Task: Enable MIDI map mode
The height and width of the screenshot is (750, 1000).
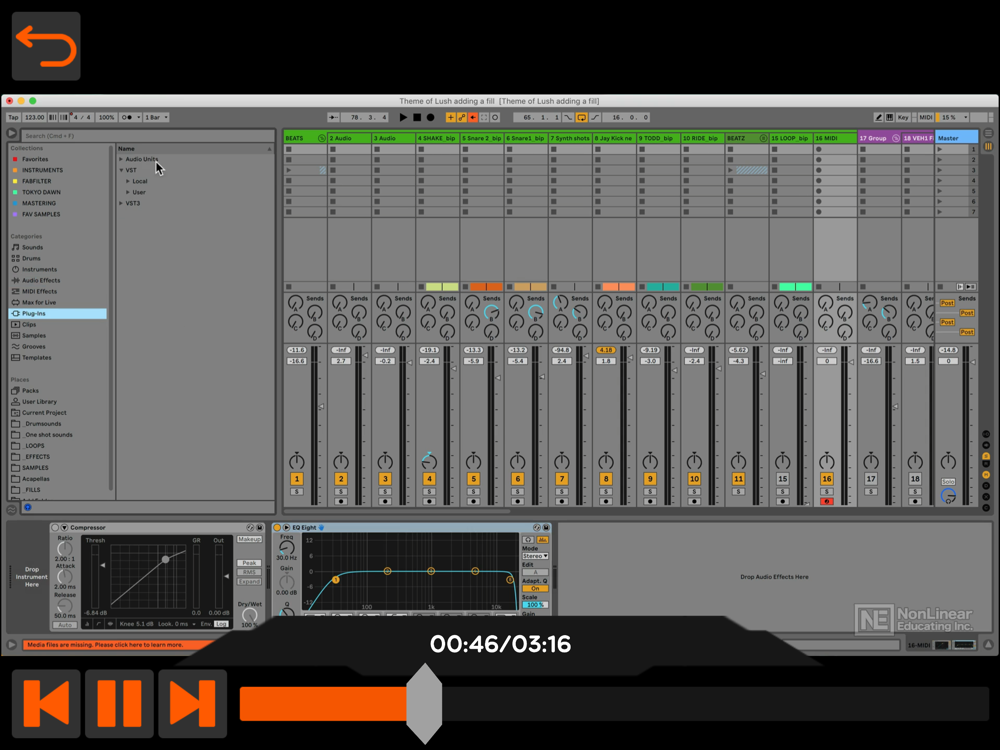Action: 925,117
